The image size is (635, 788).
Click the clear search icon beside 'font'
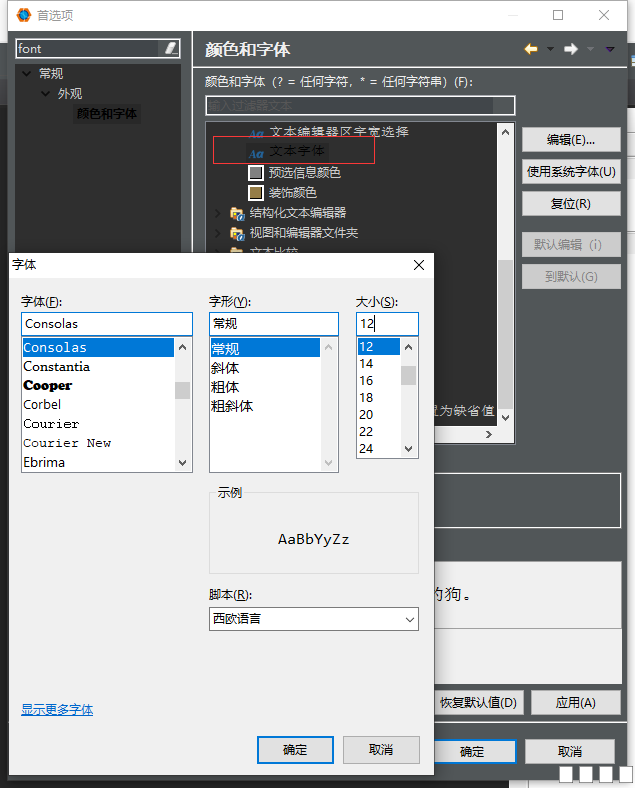pos(171,48)
